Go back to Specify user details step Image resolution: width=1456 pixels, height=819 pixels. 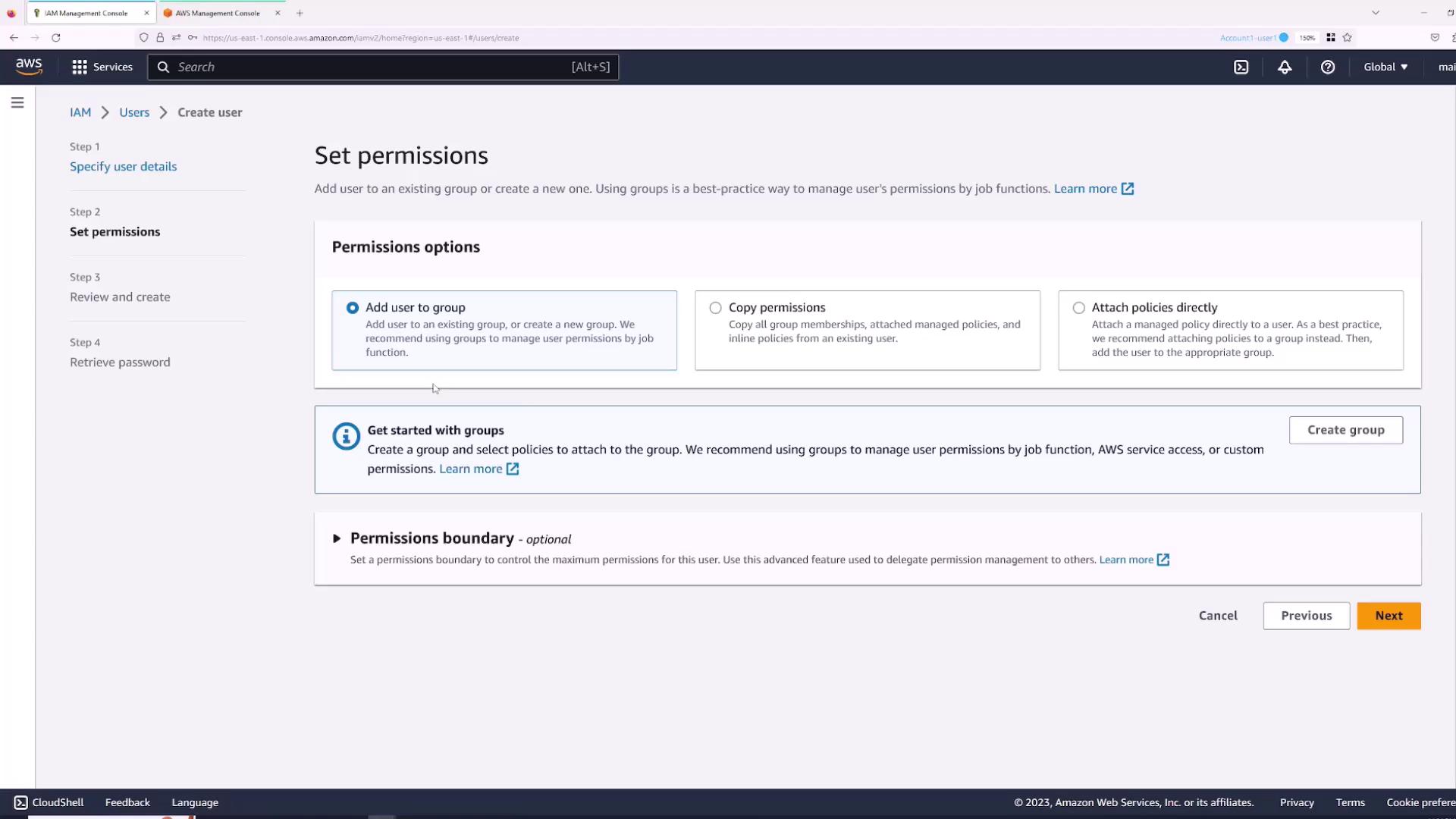(x=123, y=167)
